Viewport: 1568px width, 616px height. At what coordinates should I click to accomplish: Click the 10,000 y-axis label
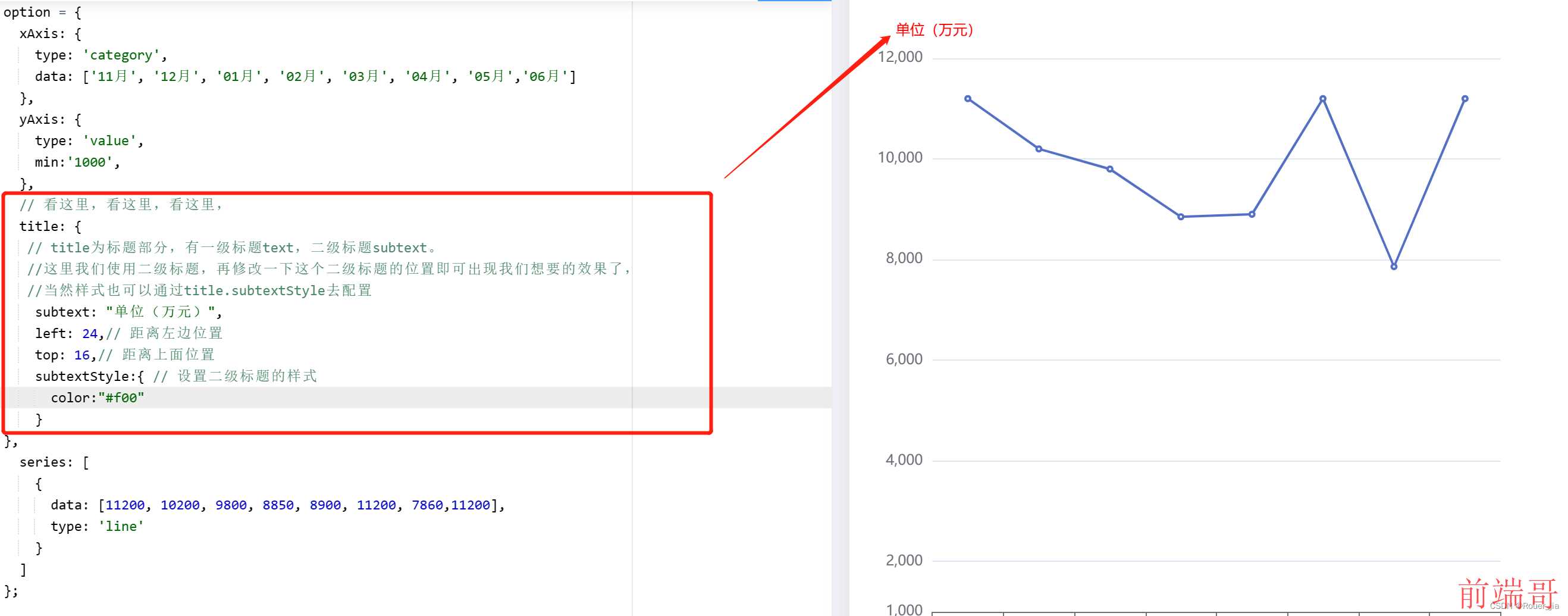pyautogui.click(x=899, y=158)
